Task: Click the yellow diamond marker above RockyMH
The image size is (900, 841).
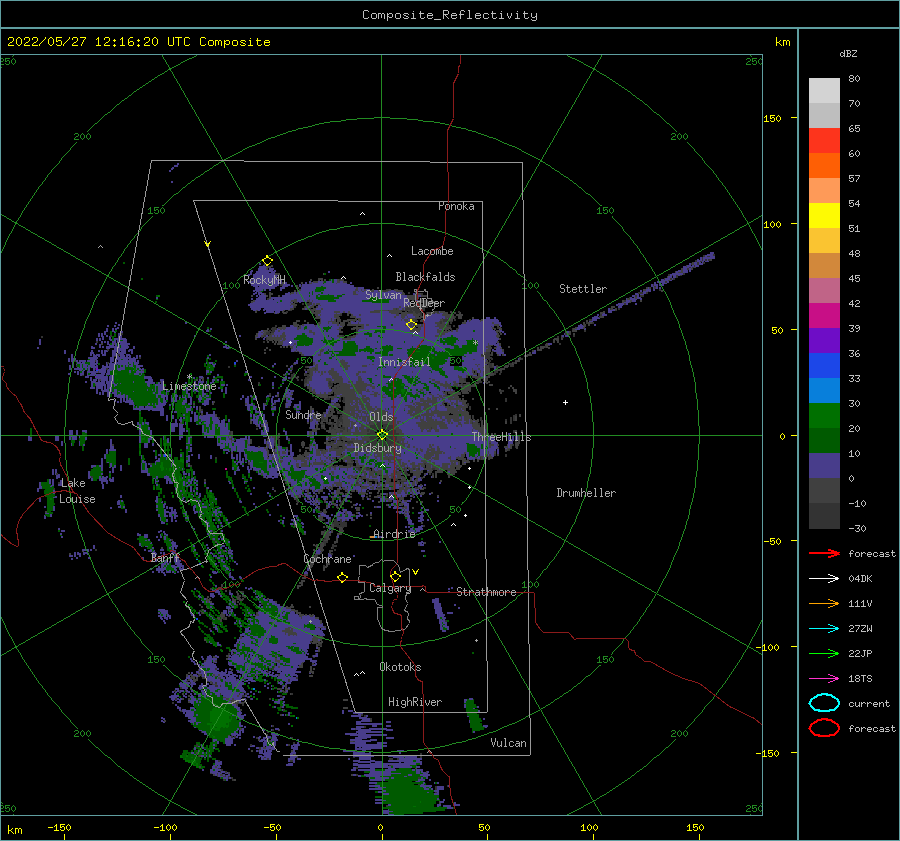Action: tap(267, 261)
